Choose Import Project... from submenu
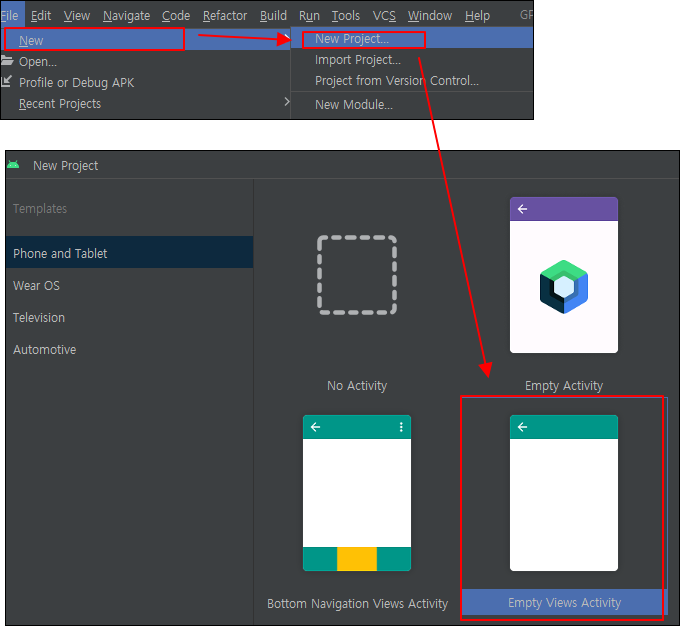The width and height of the screenshot is (684, 632). click(x=412, y=59)
